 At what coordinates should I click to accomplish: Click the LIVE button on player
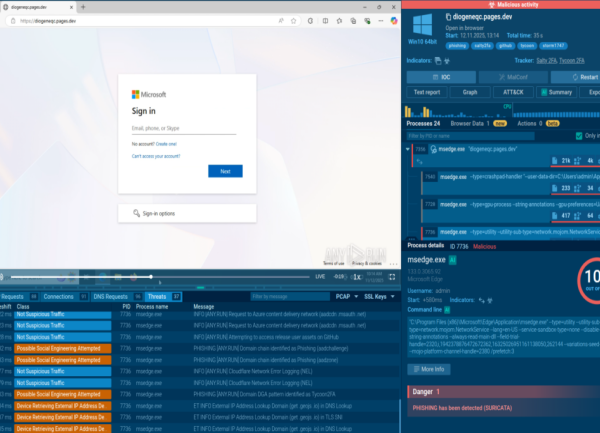pyautogui.click(x=320, y=277)
